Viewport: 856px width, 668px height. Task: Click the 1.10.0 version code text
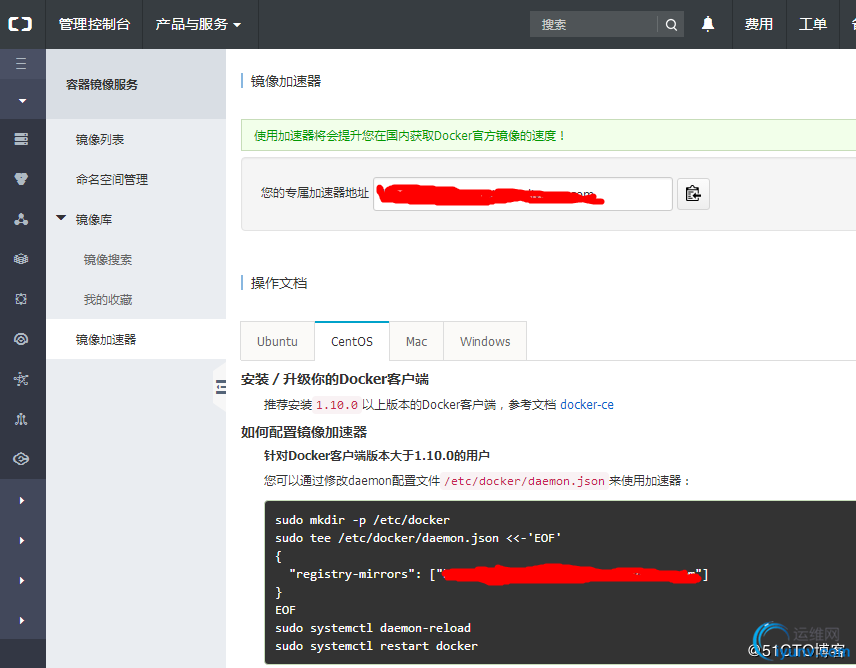point(337,405)
